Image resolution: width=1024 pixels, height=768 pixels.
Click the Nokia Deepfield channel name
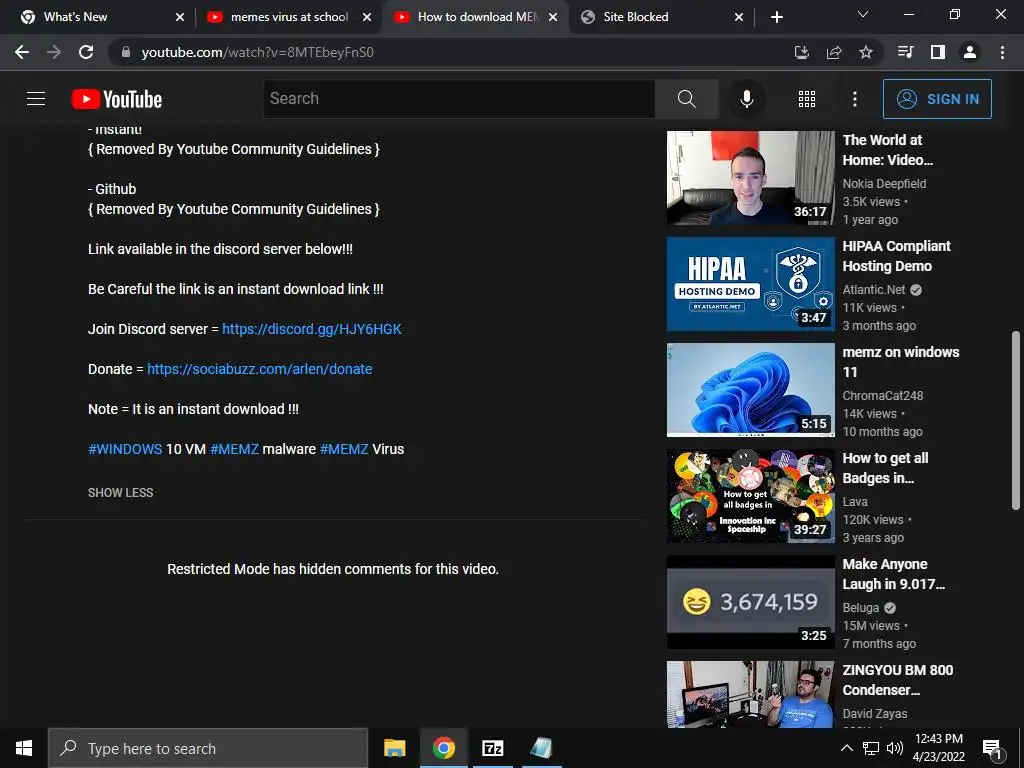[884, 184]
